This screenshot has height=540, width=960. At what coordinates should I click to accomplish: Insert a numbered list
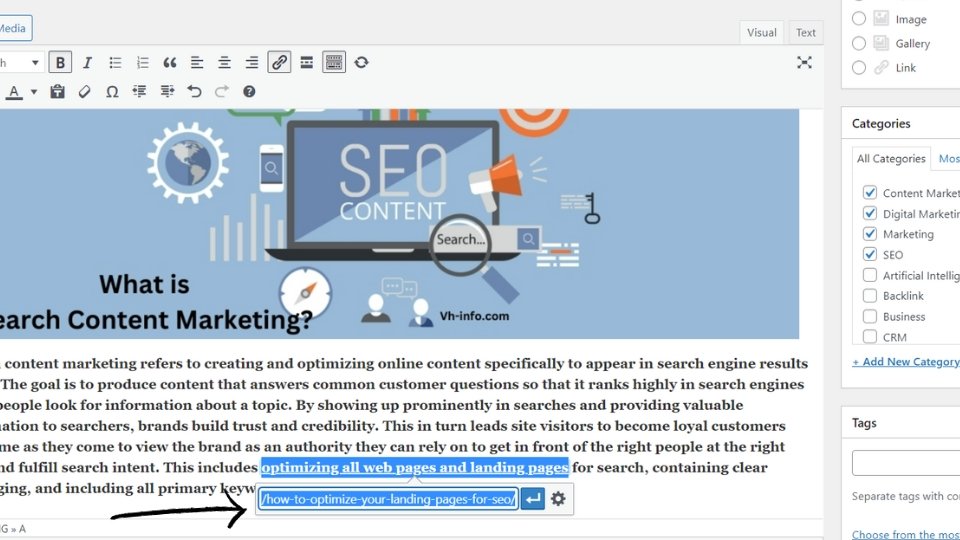[143, 62]
